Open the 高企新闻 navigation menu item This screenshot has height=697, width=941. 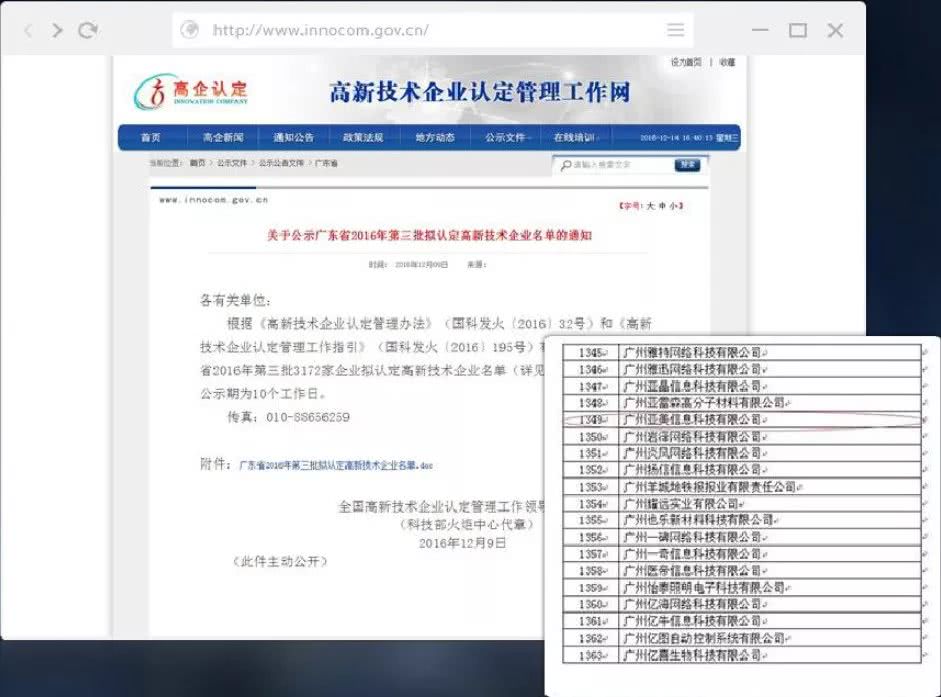click(223, 137)
